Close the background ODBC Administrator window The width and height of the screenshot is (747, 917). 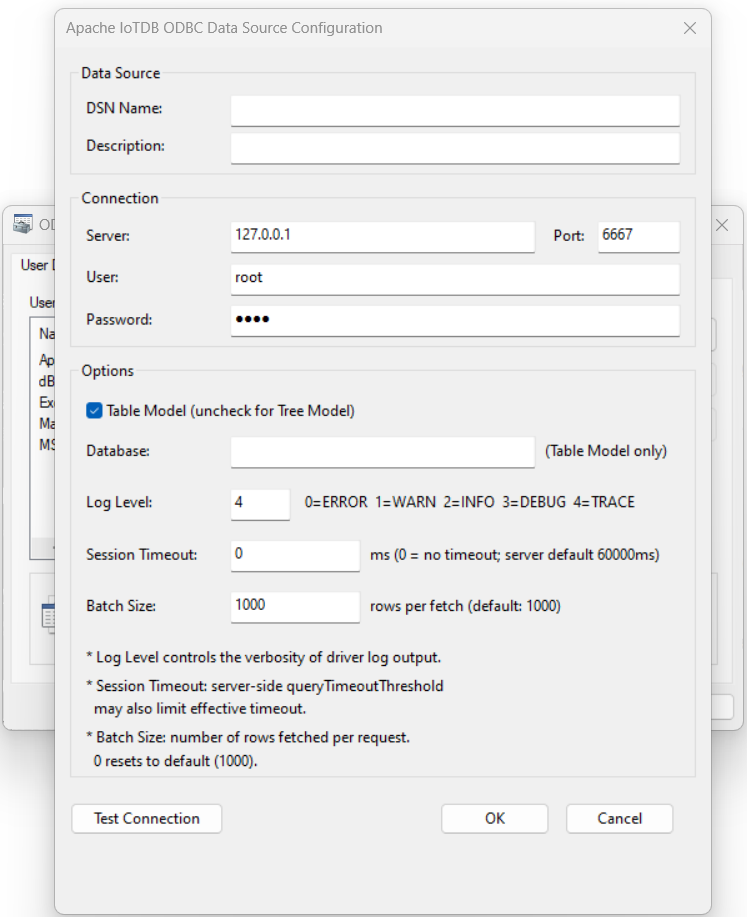[722, 226]
